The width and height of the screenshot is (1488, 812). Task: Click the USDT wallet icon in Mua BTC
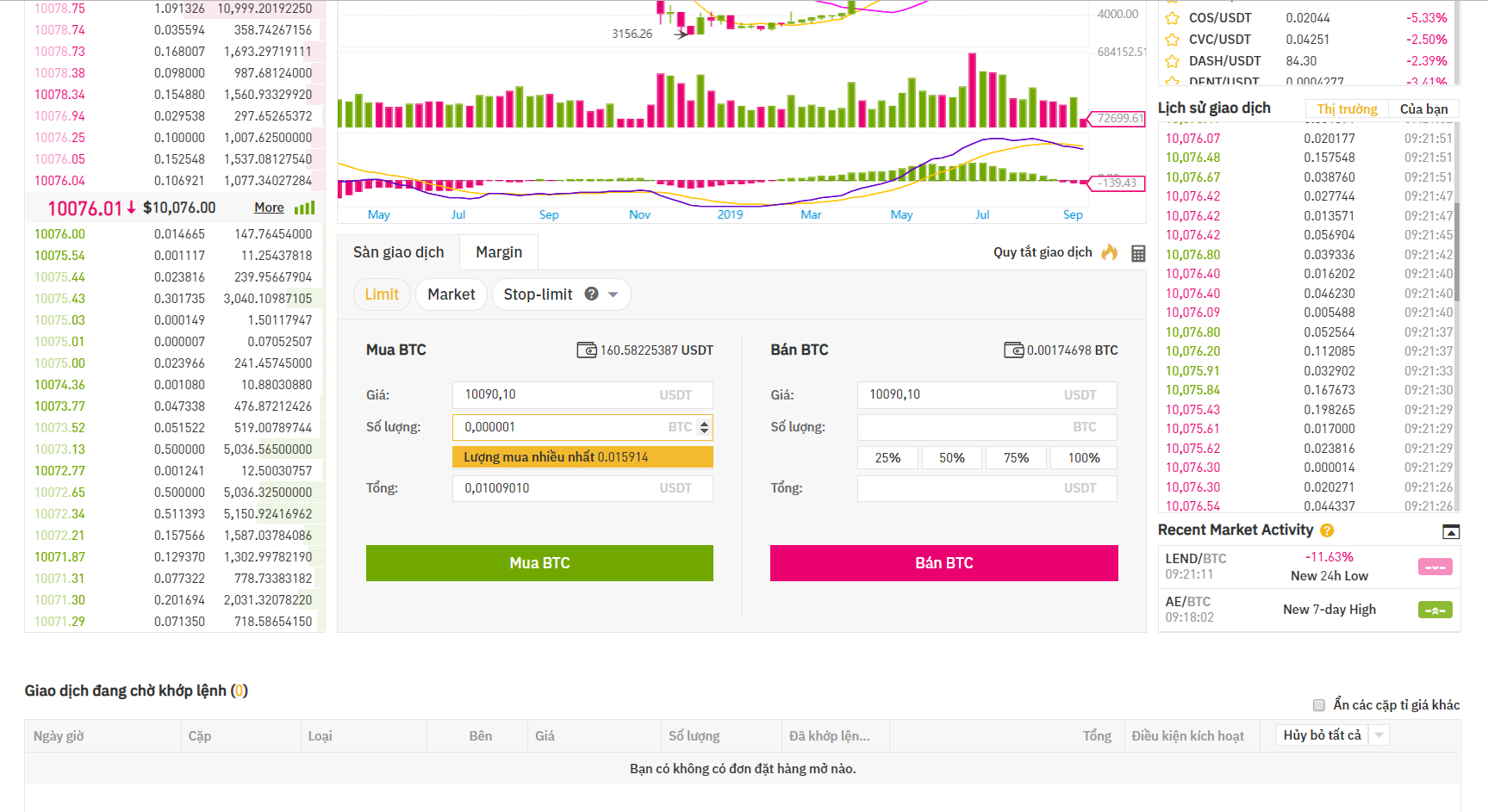[586, 350]
